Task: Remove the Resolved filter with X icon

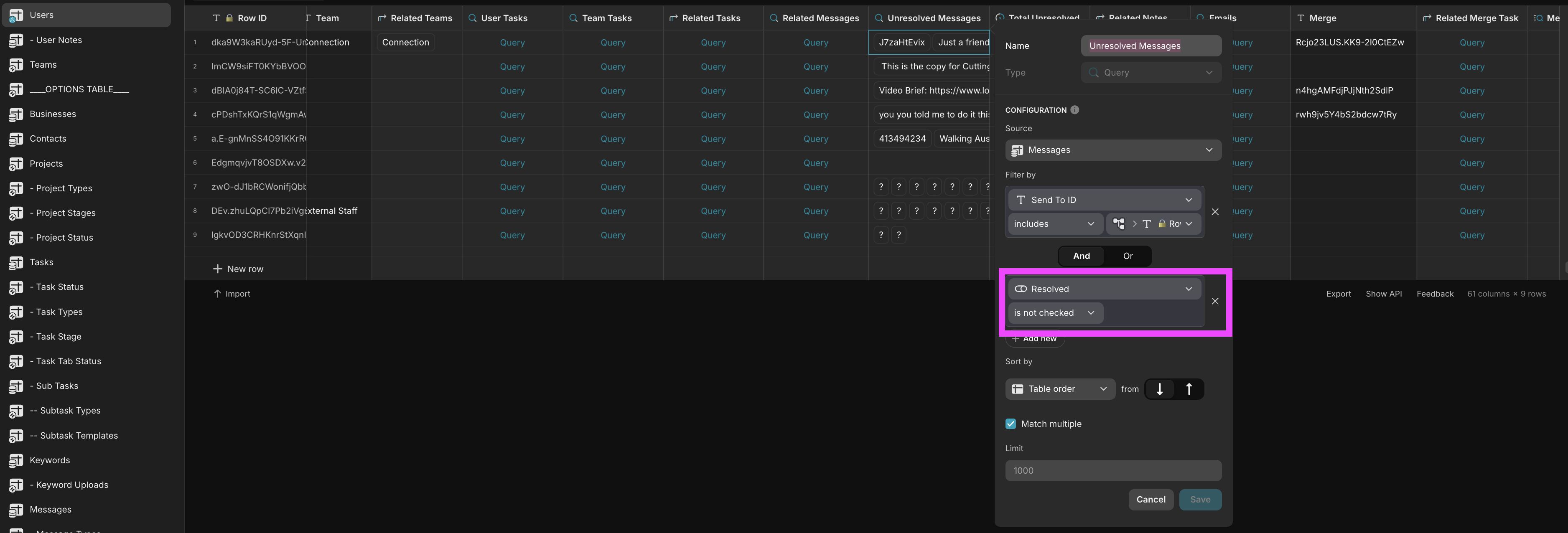Action: click(1214, 301)
